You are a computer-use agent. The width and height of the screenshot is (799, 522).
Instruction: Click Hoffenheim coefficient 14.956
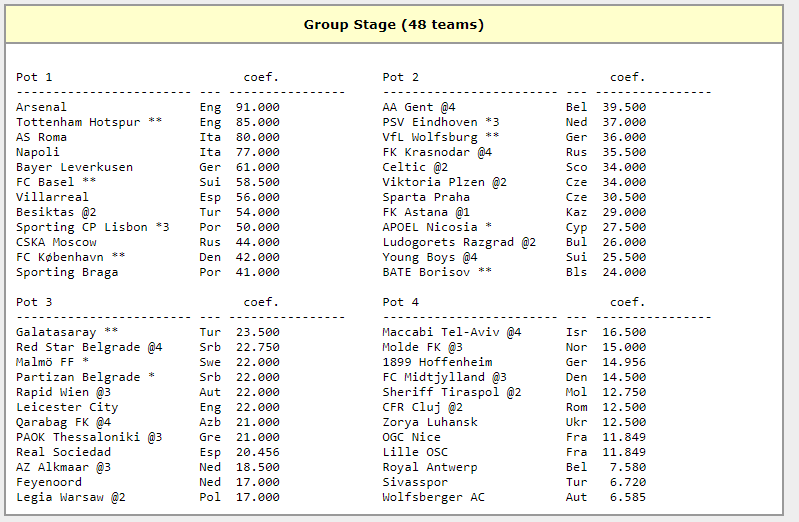[x=624, y=362]
